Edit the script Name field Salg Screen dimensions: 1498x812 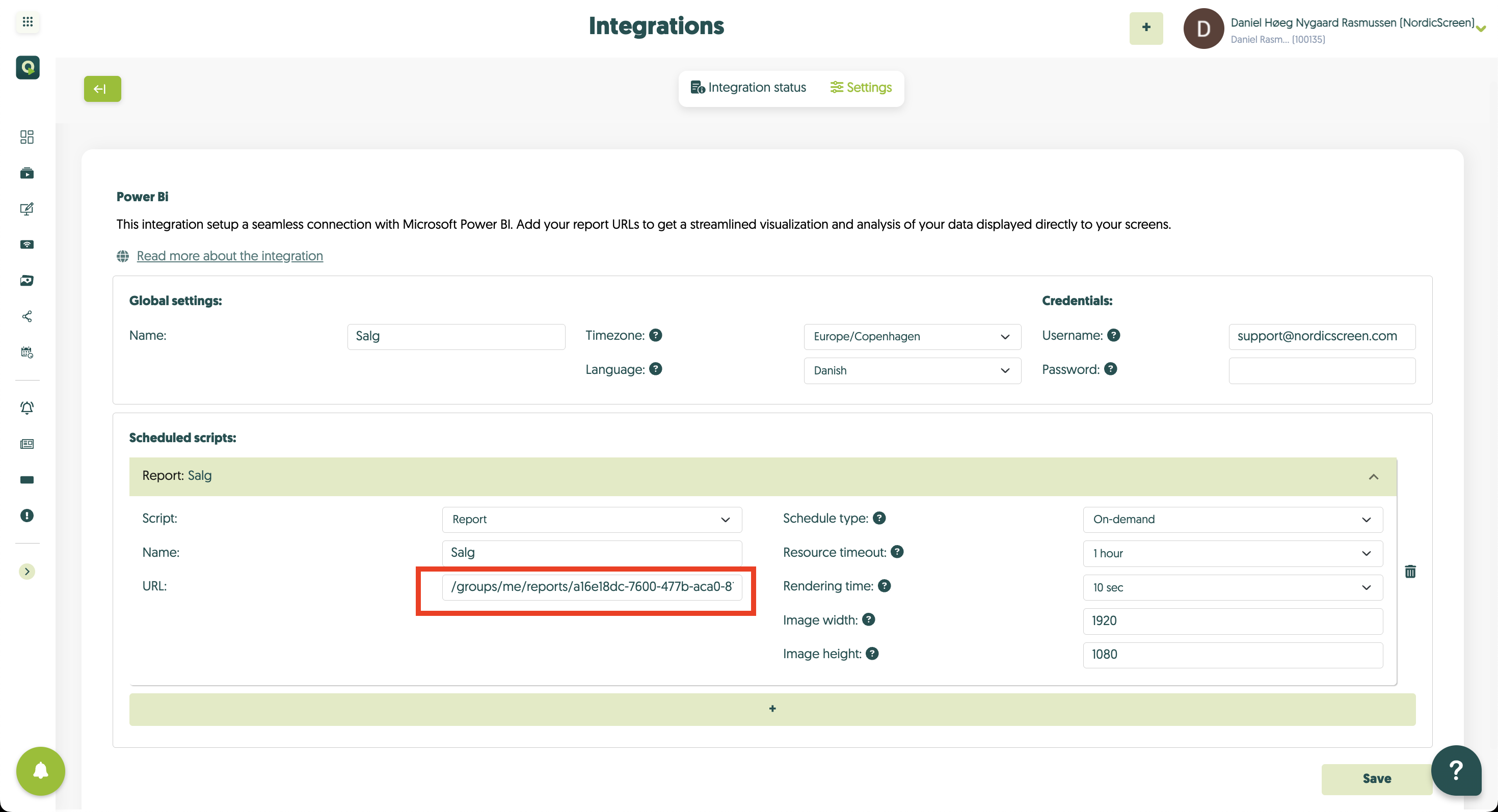(x=592, y=553)
